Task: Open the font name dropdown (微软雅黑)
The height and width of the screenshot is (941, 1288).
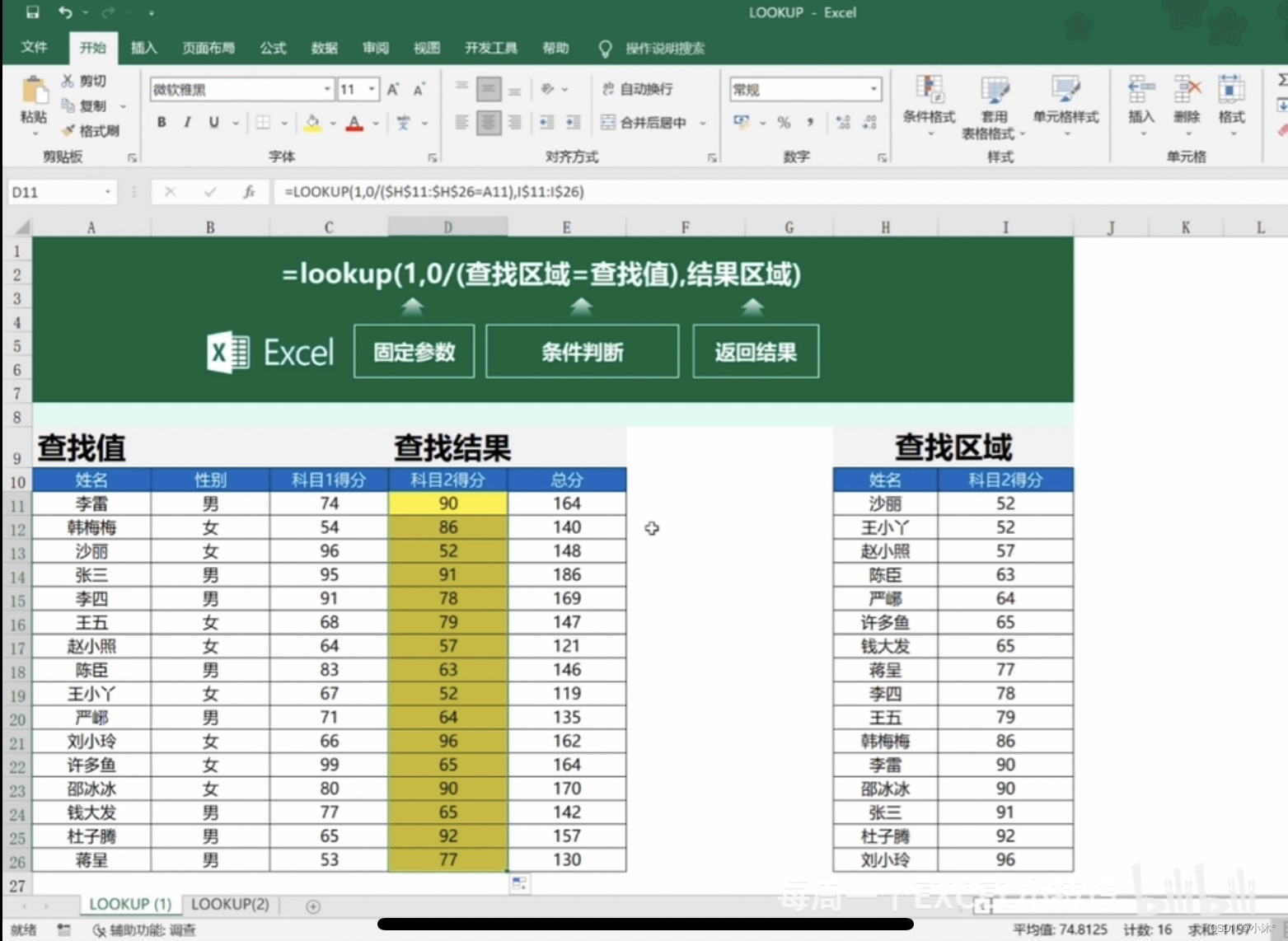Action: tap(327, 89)
